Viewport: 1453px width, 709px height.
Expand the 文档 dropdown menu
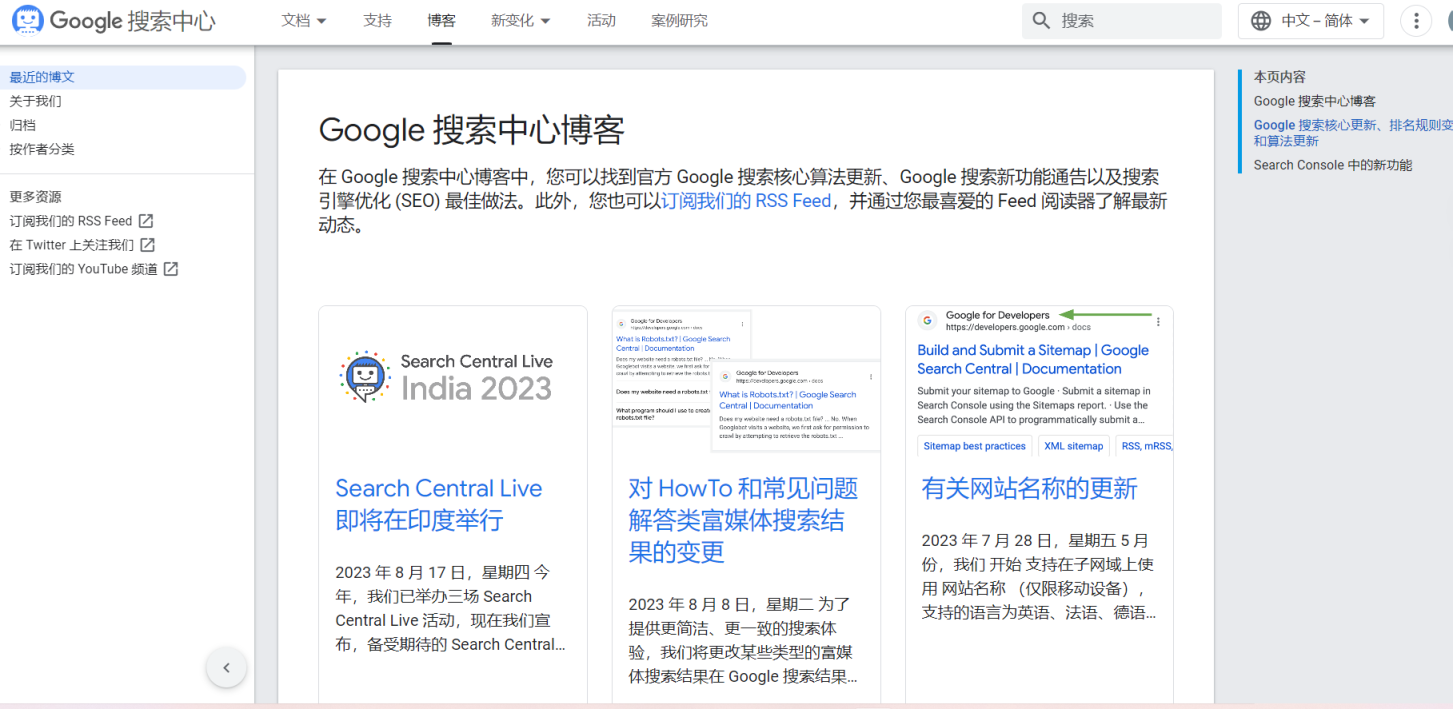click(x=304, y=19)
